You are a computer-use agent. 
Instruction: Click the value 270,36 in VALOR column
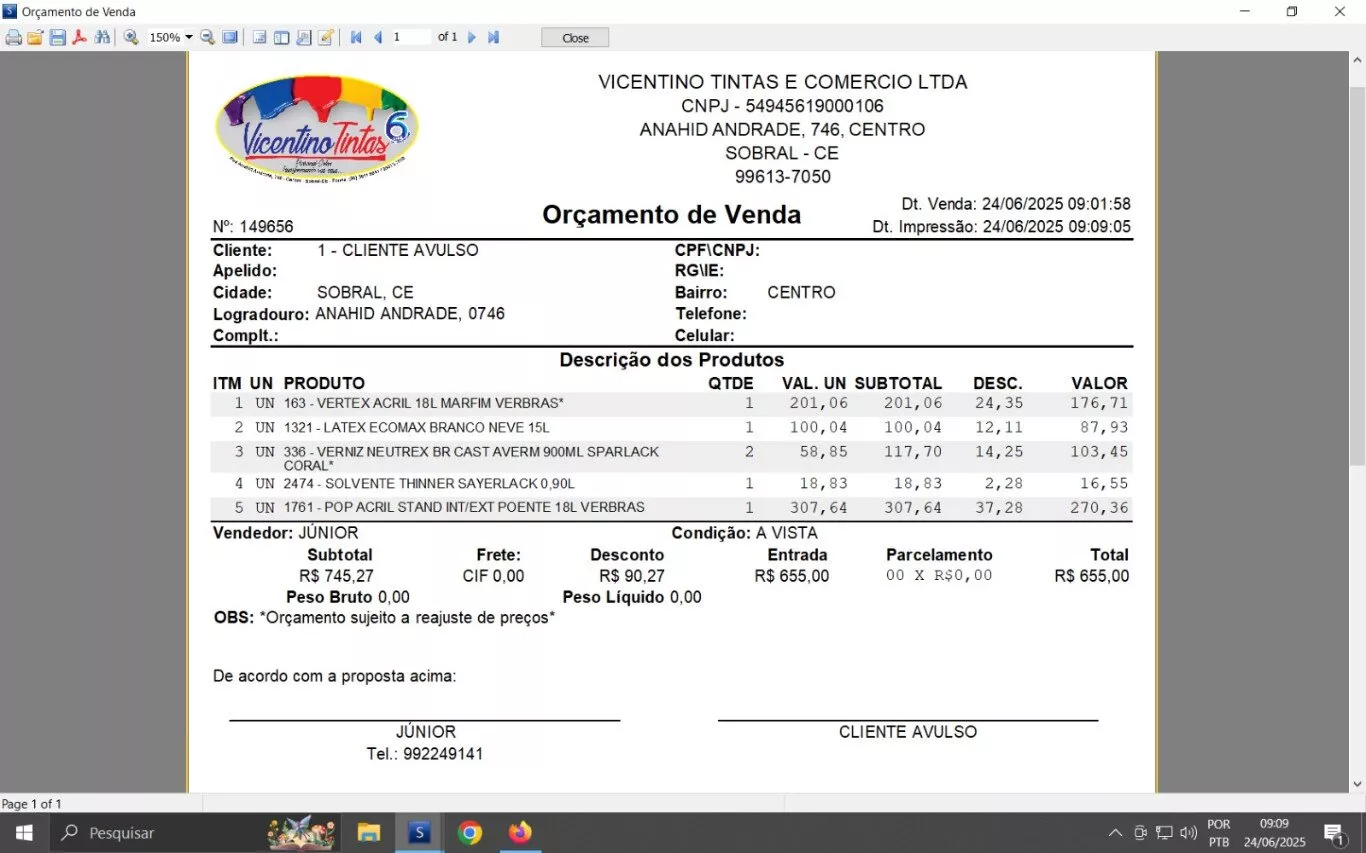coord(1098,508)
